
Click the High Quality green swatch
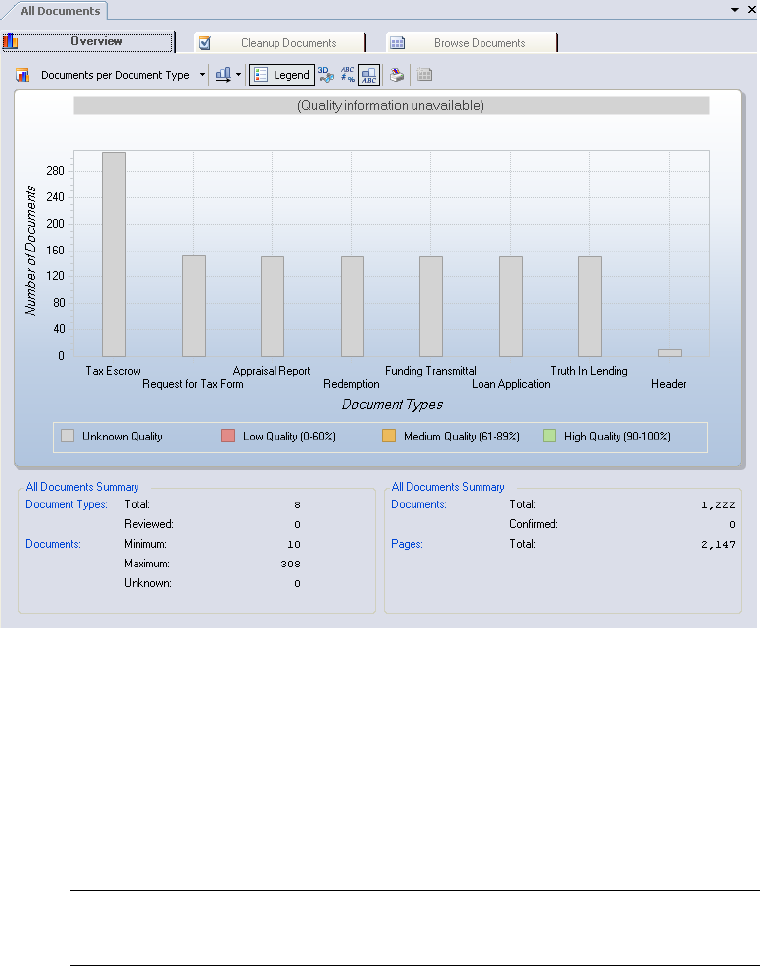549,436
